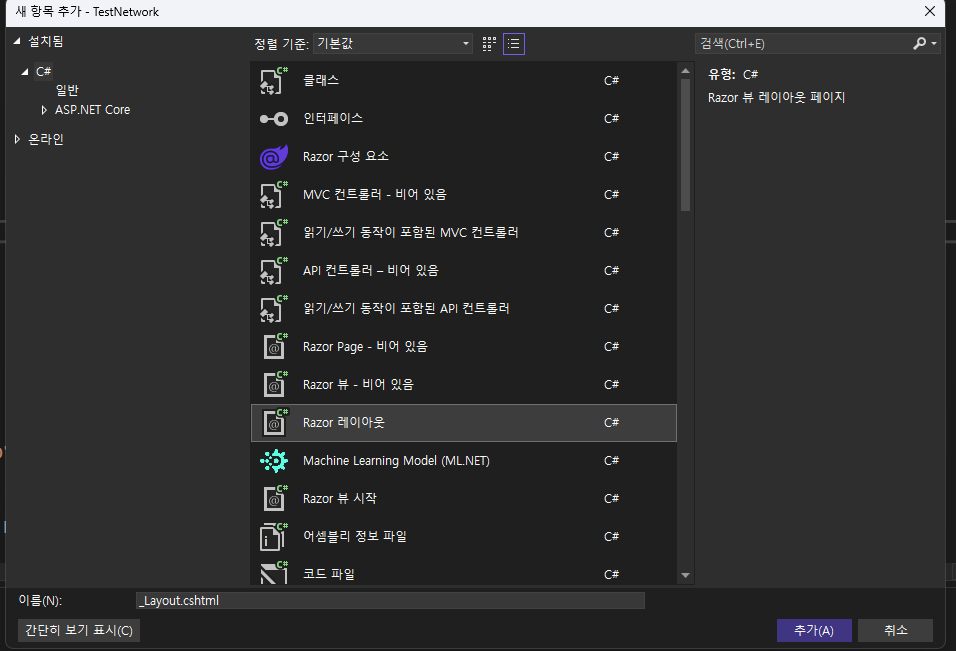Click the 추가(A) button
The width and height of the screenshot is (956, 651).
[814, 630]
